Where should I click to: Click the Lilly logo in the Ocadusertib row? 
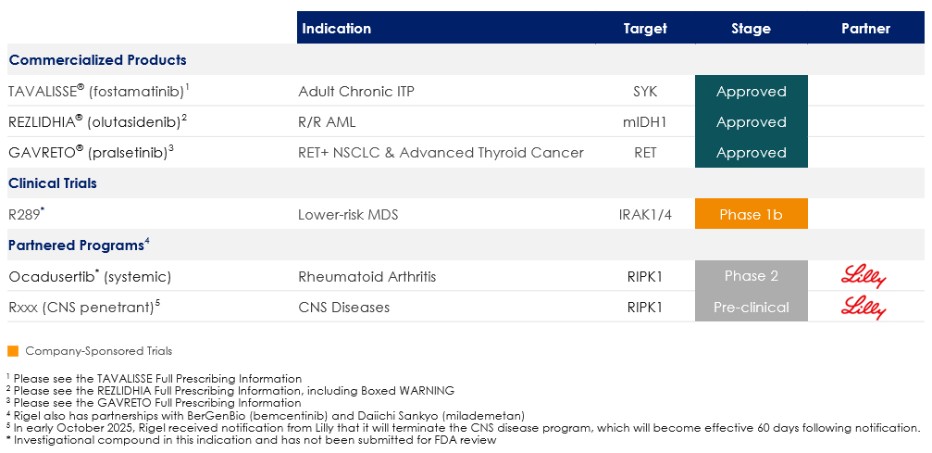[864, 277]
